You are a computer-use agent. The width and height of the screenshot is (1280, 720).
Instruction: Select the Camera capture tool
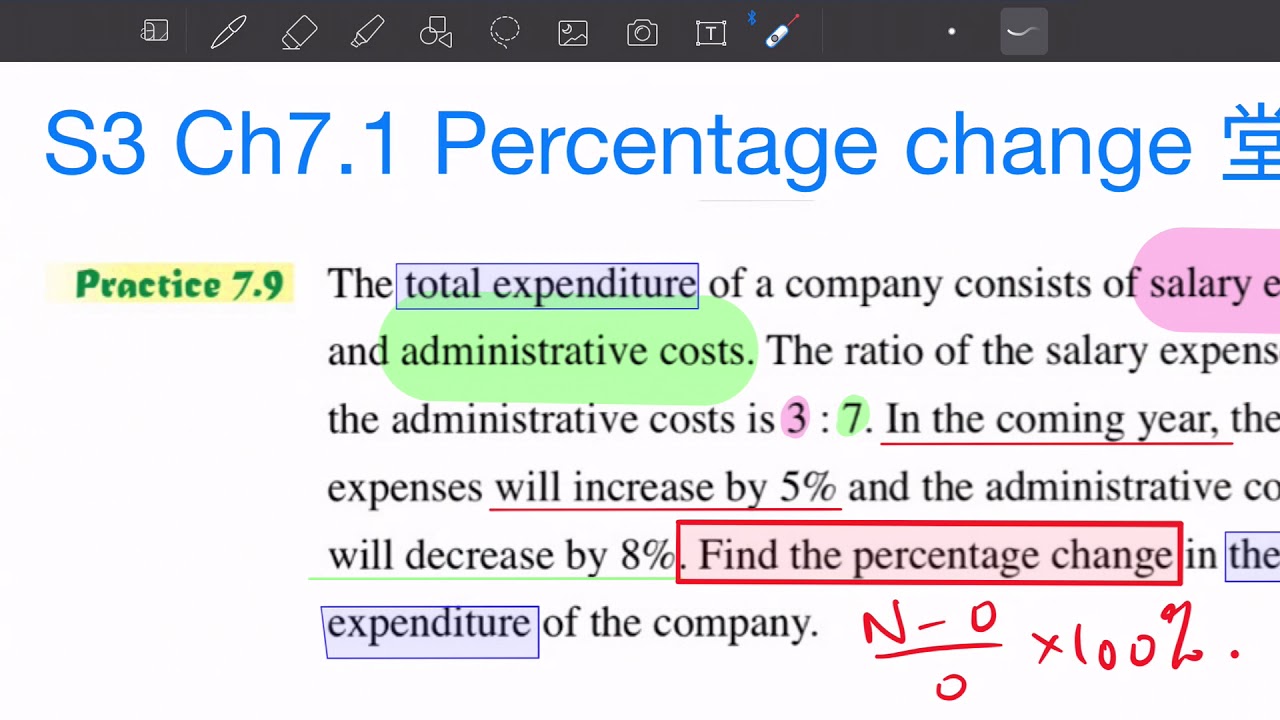click(641, 31)
